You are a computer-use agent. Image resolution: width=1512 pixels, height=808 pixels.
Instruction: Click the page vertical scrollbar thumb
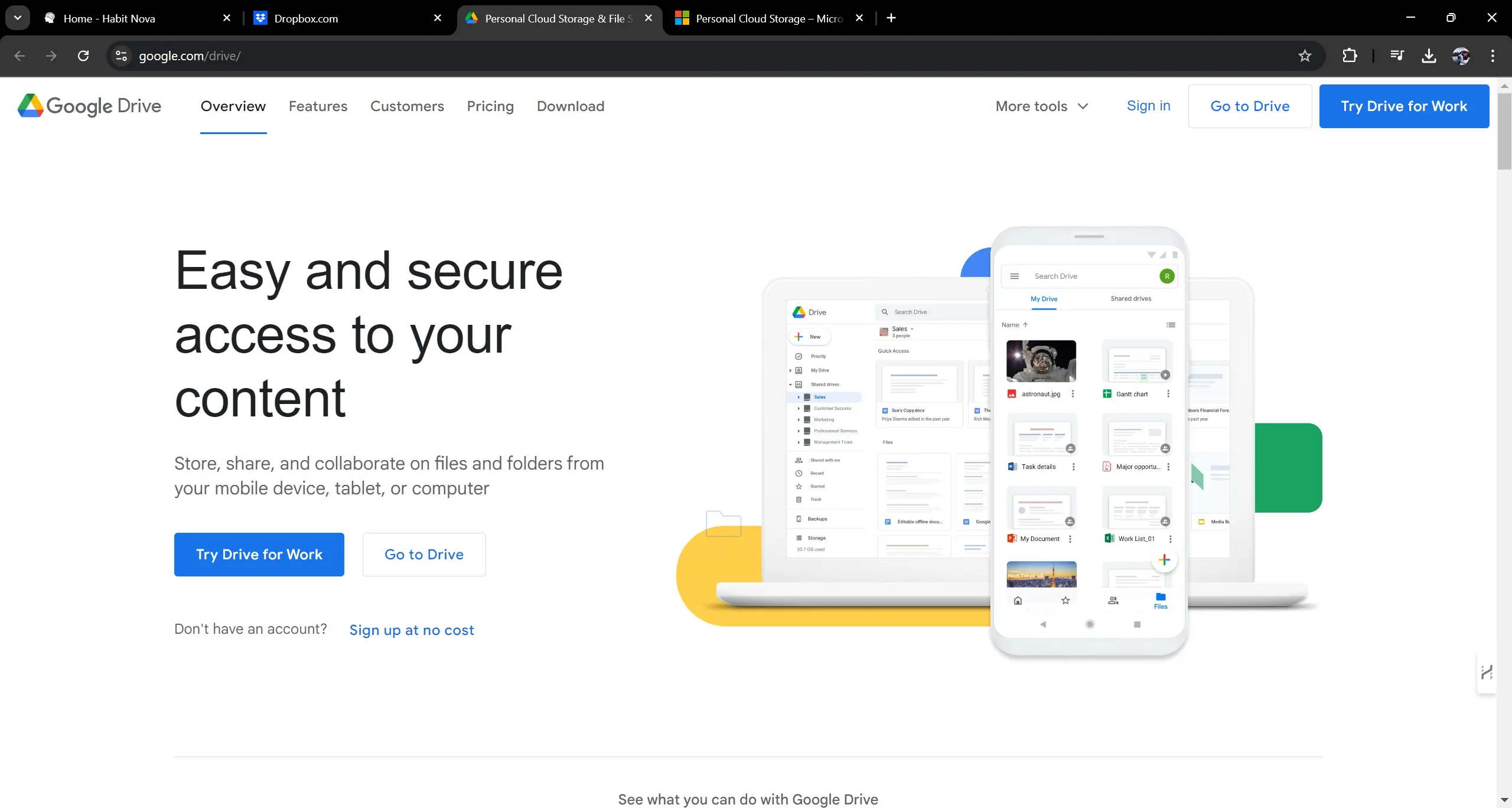(x=1504, y=131)
